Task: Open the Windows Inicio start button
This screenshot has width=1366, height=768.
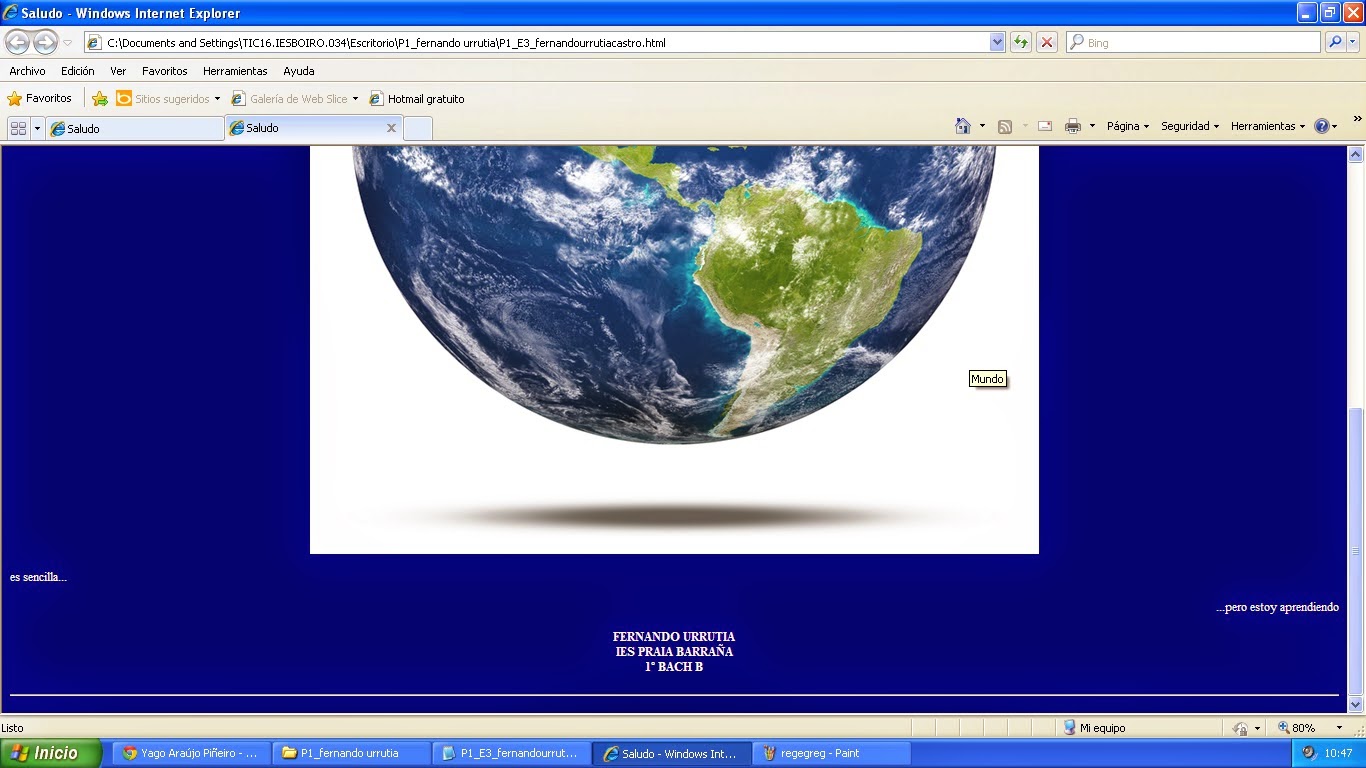Action: (x=51, y=753)
